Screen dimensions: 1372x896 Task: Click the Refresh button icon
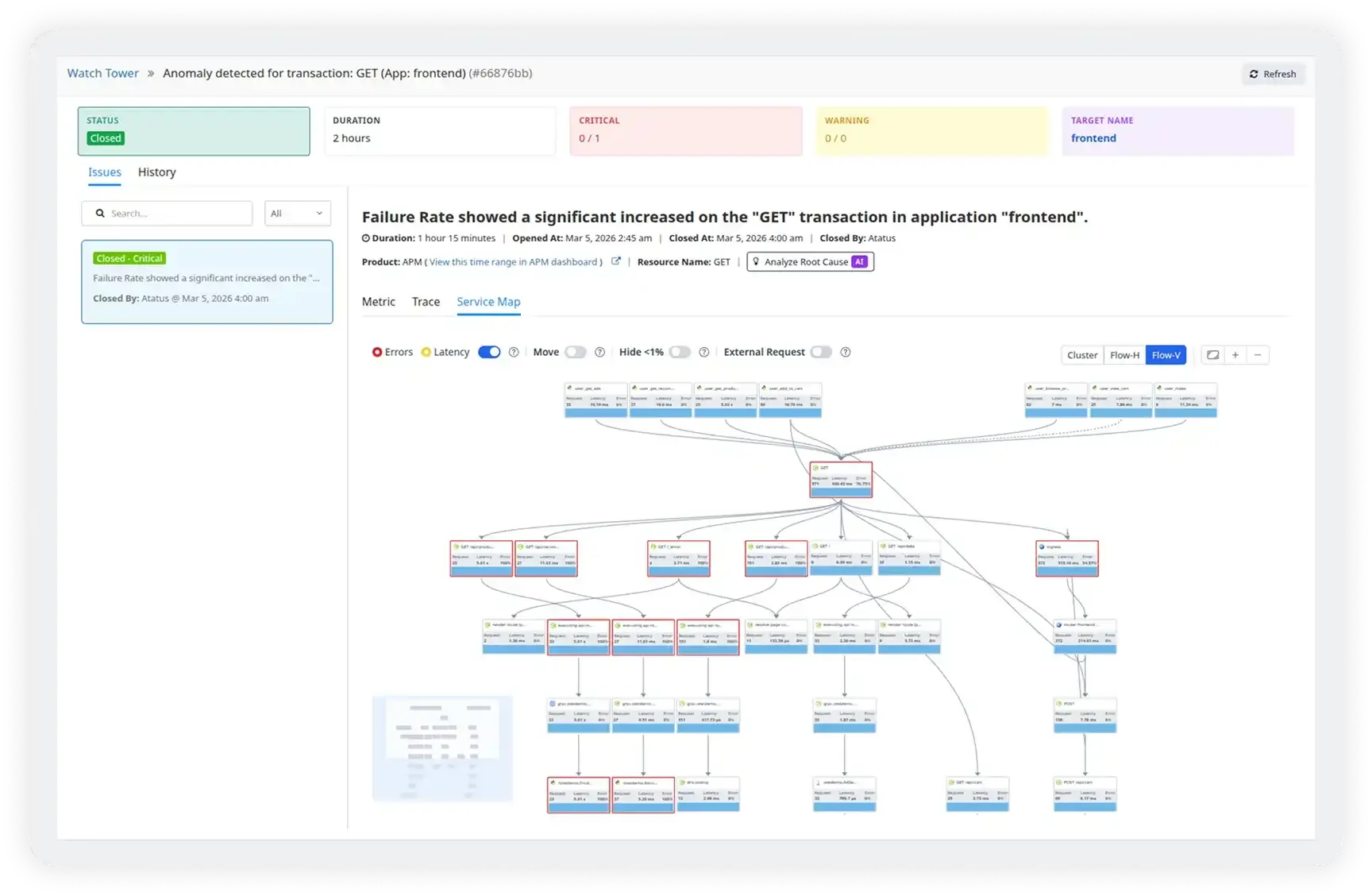tap(1254, 74)
